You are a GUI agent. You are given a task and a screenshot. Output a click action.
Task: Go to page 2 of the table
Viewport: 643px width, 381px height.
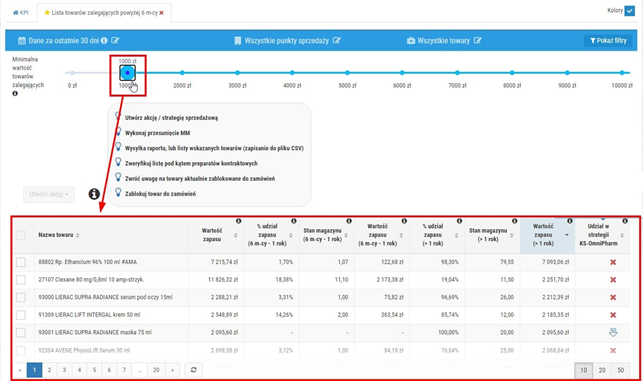point(49,370)
